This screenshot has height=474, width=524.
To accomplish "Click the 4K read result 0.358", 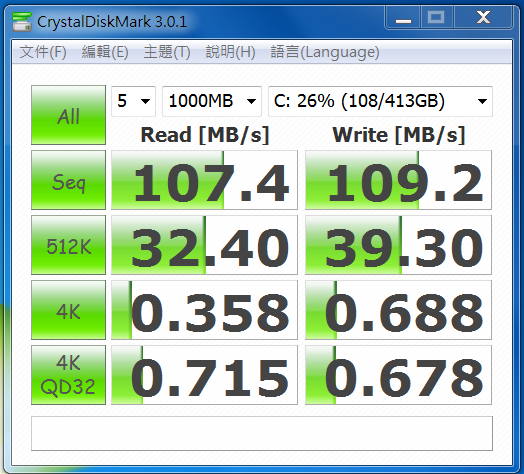I will (x=204, y=310).
